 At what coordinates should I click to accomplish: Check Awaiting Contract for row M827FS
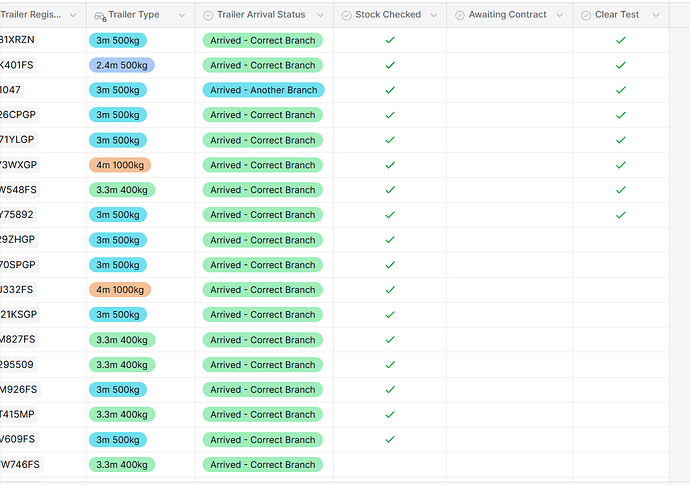point(510,339)
